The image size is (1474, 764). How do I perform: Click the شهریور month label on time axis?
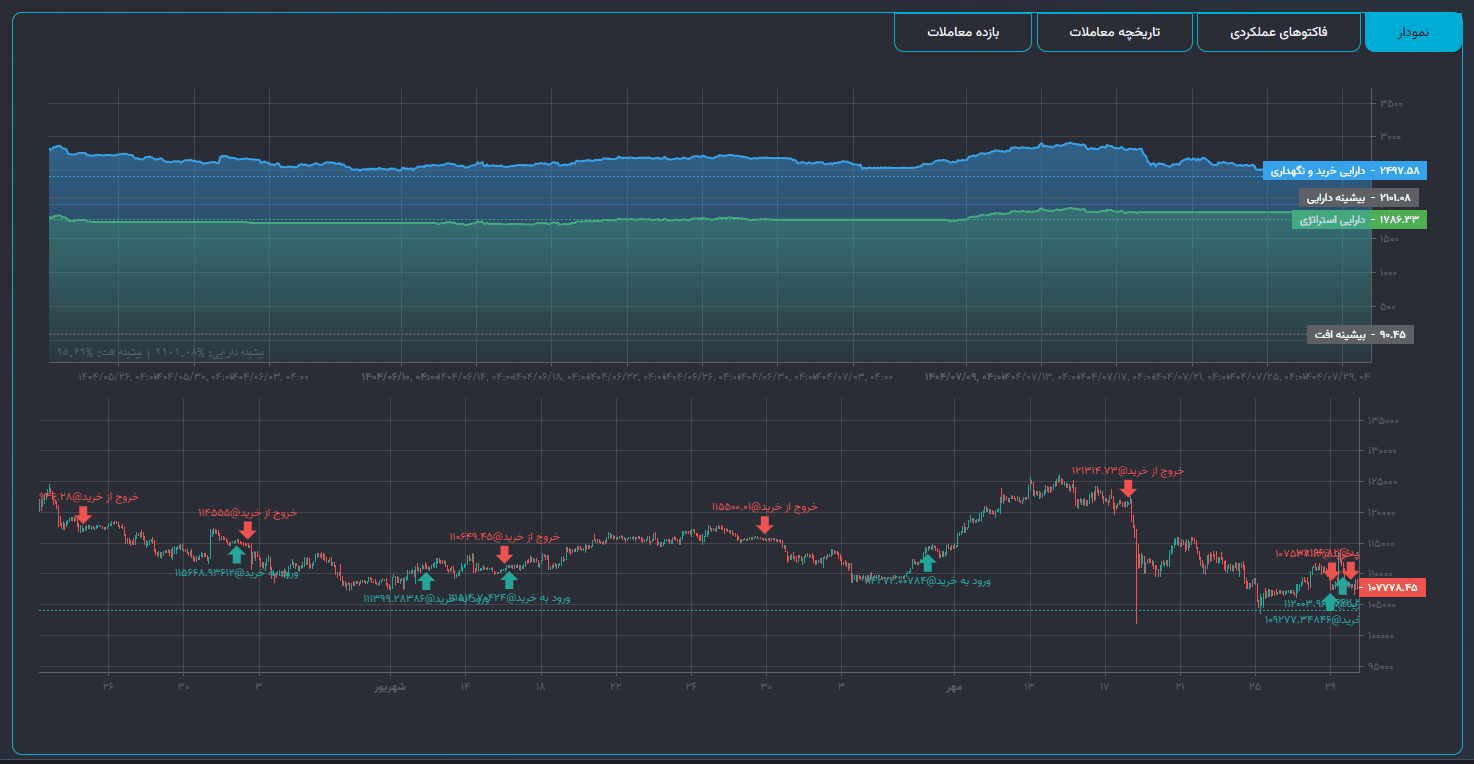pos(390,686)
